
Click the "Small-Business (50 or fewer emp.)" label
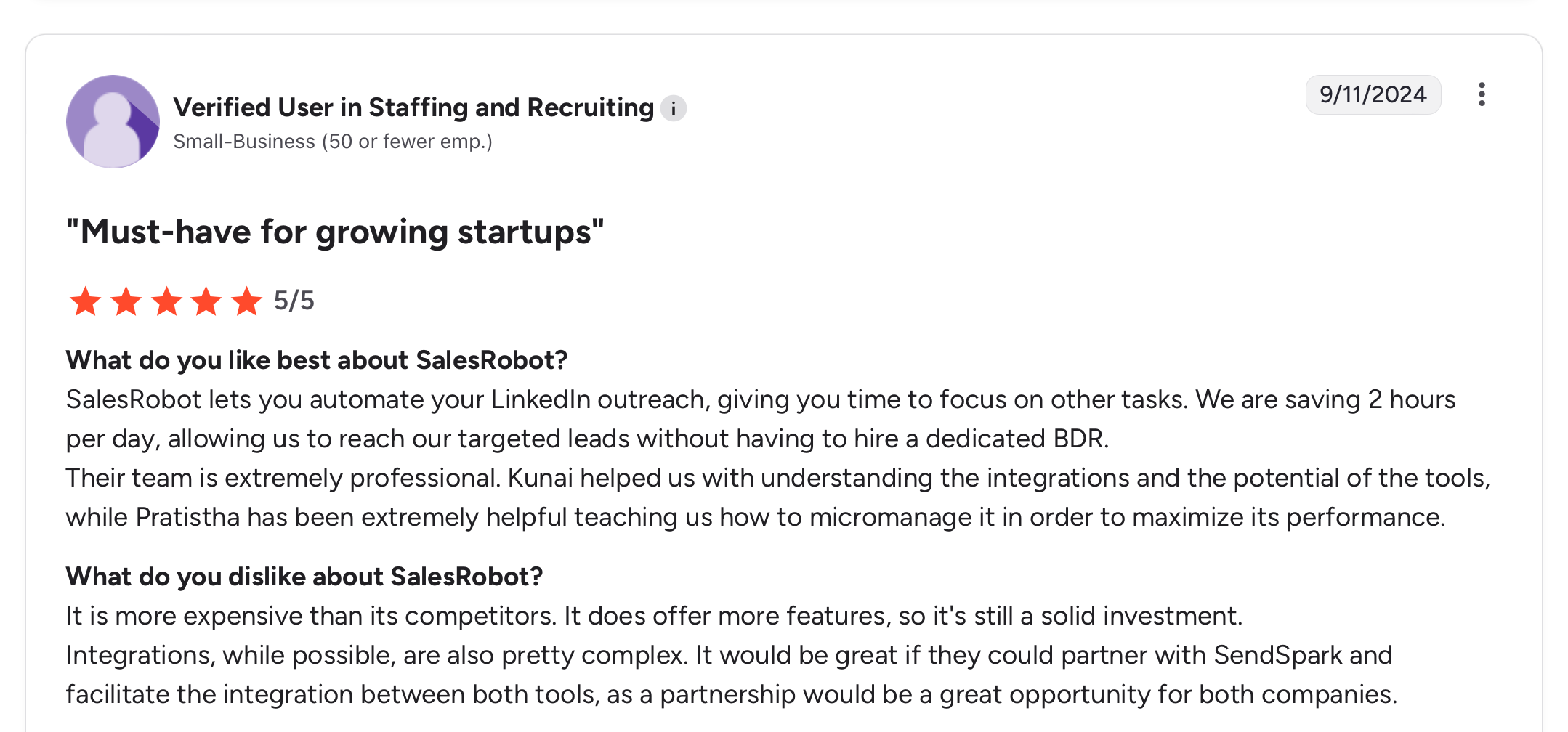333,142
